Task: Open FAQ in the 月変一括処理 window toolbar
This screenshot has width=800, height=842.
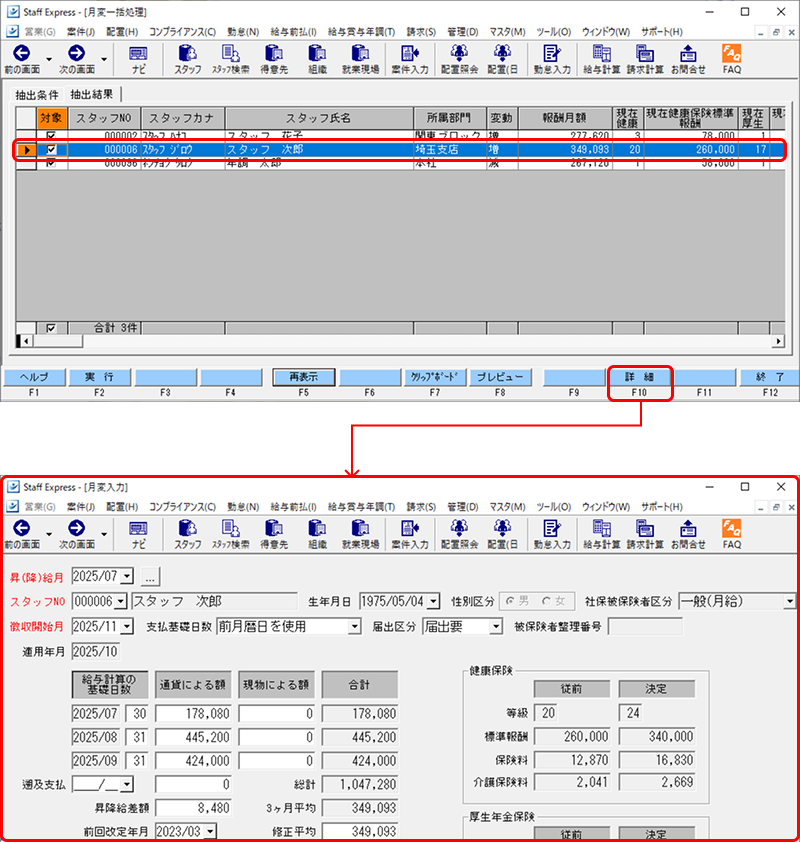Action: (732, 59)
